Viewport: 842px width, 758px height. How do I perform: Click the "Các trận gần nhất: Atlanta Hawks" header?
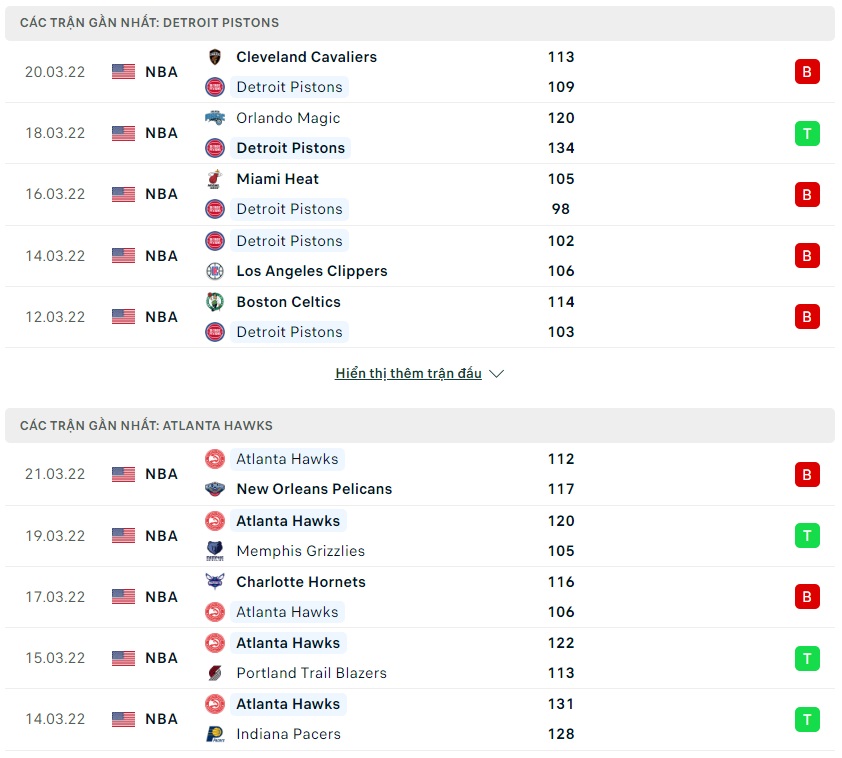click(146, 425)
